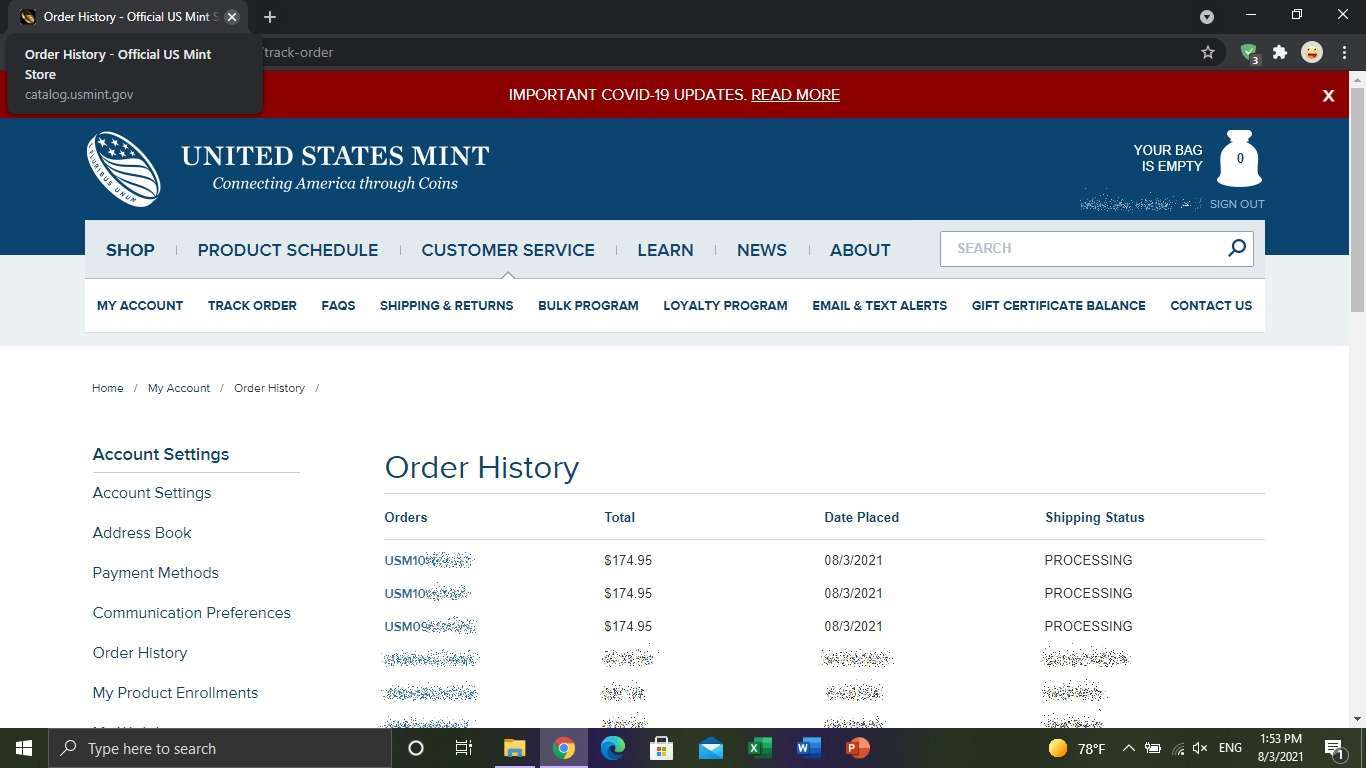The width and height of the screenshot is (1366, 768).
Task: Open SHIPPING & RETURNS
Action: (x=446, y=306)
